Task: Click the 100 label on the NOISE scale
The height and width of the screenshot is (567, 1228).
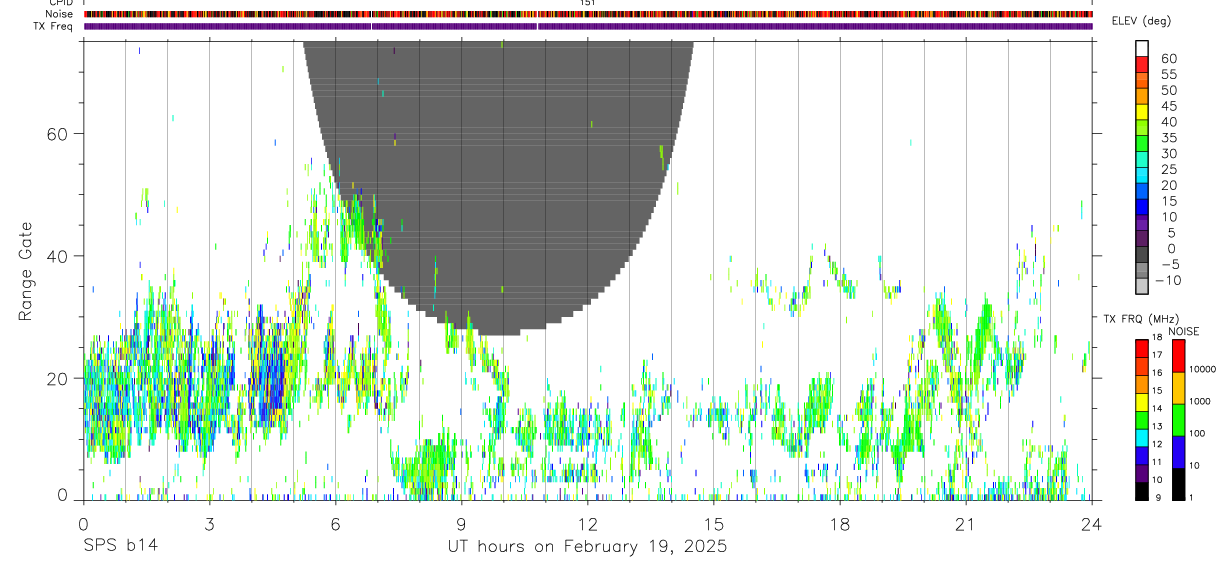Action: [1197, 433]
